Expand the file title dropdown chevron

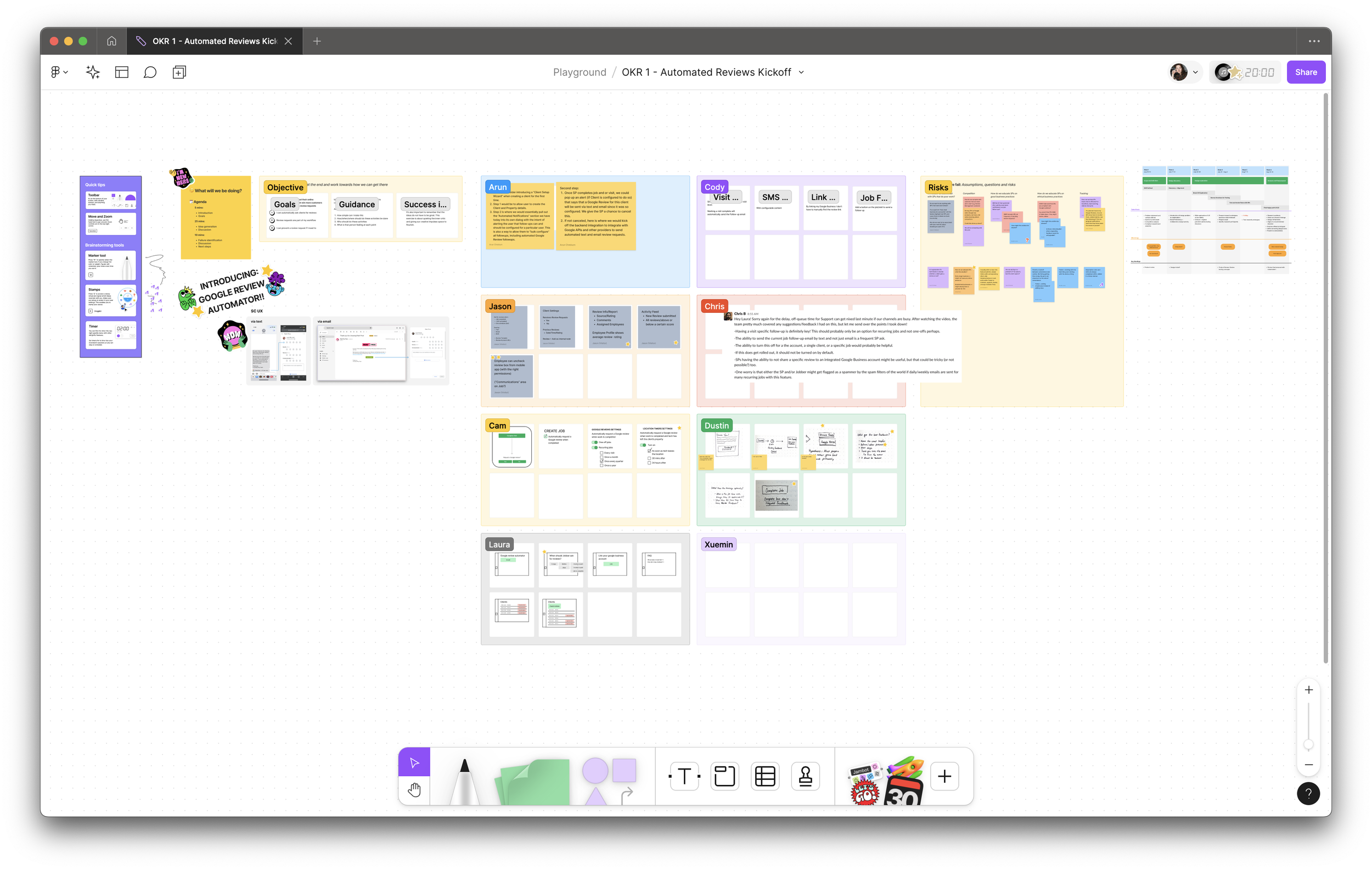click(x=801, y=72)
